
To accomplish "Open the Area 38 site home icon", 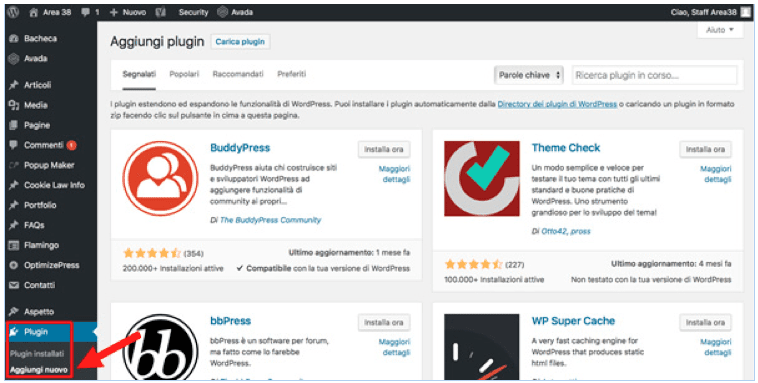I will pos(33,13).
